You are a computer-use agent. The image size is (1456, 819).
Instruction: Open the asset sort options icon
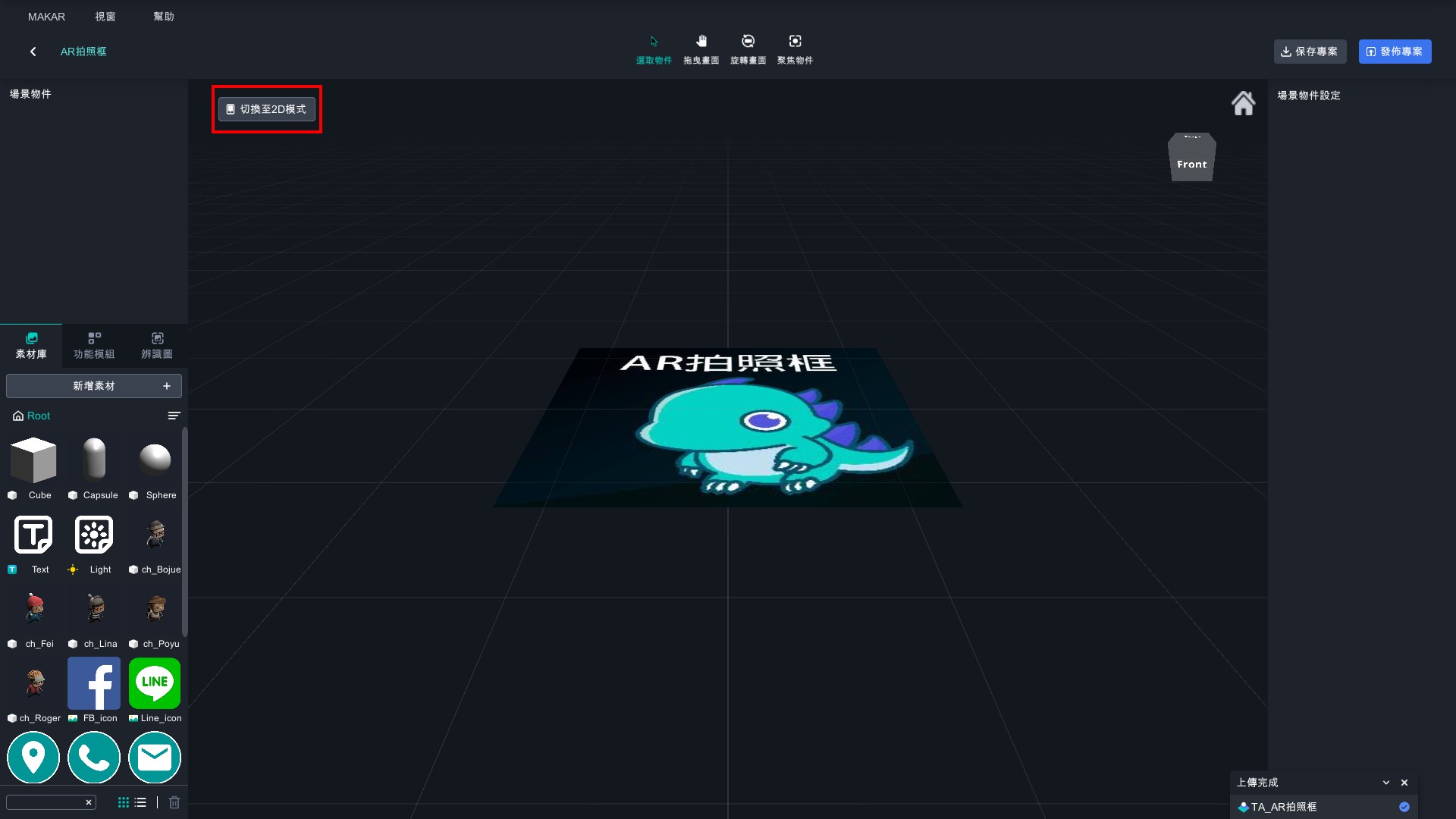(x=174, y=416)
